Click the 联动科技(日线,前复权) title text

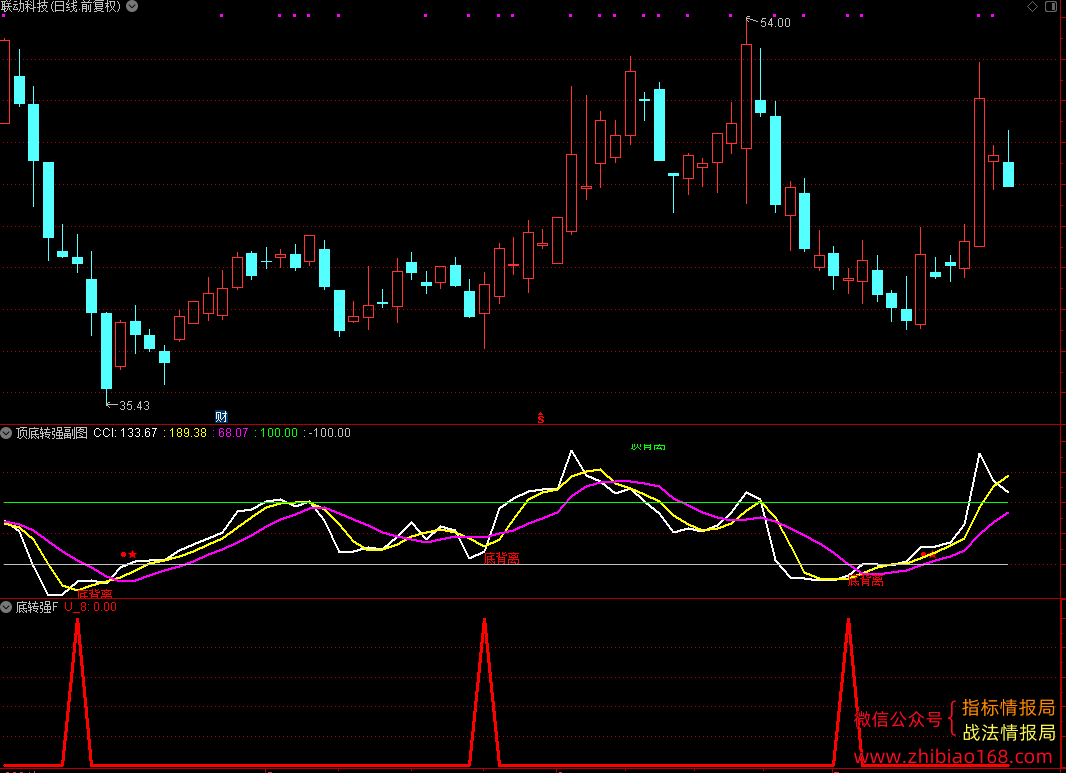pos(61,7)
